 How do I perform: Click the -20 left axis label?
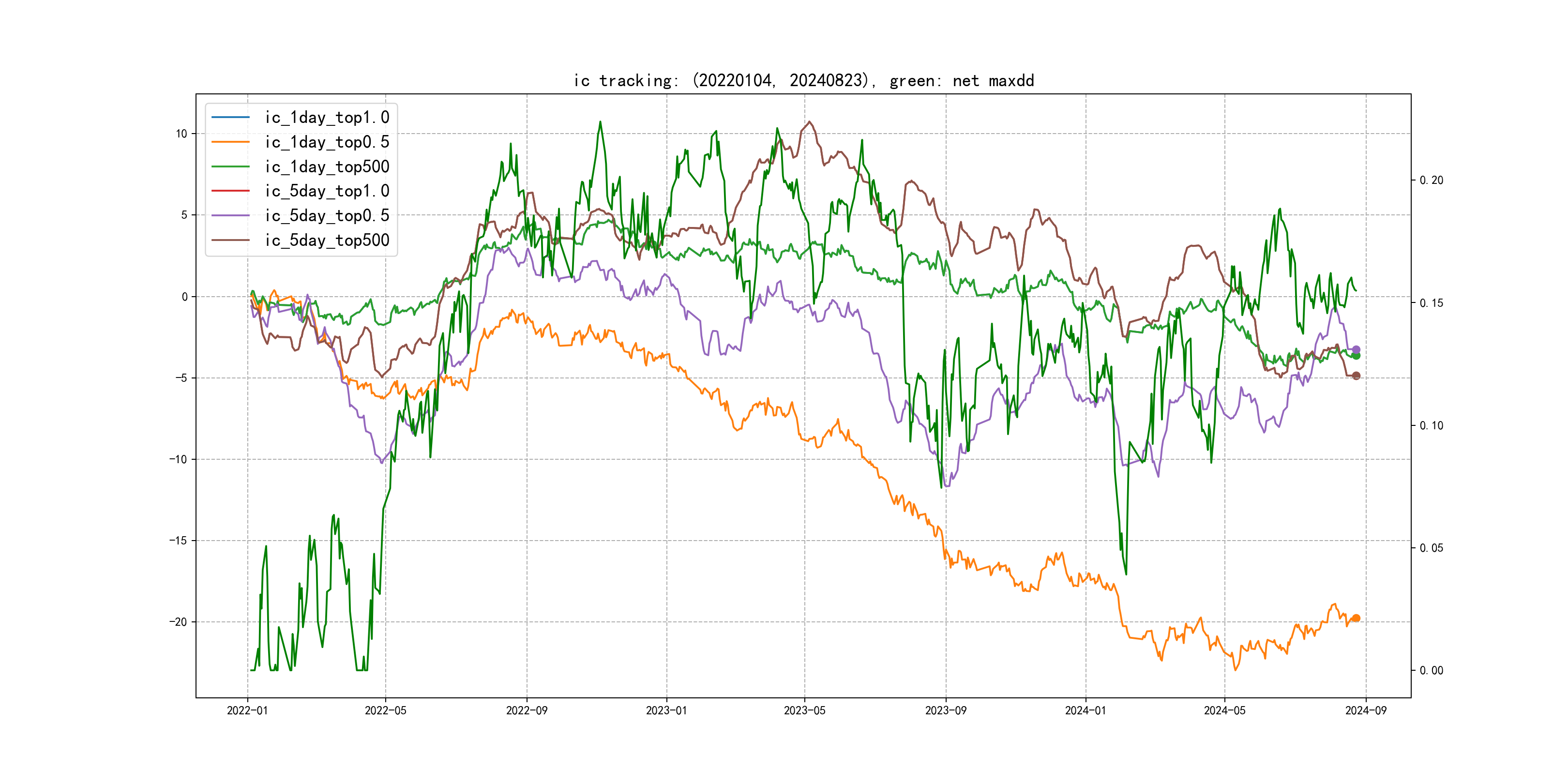pyautogui.click(x=179, y=621)
